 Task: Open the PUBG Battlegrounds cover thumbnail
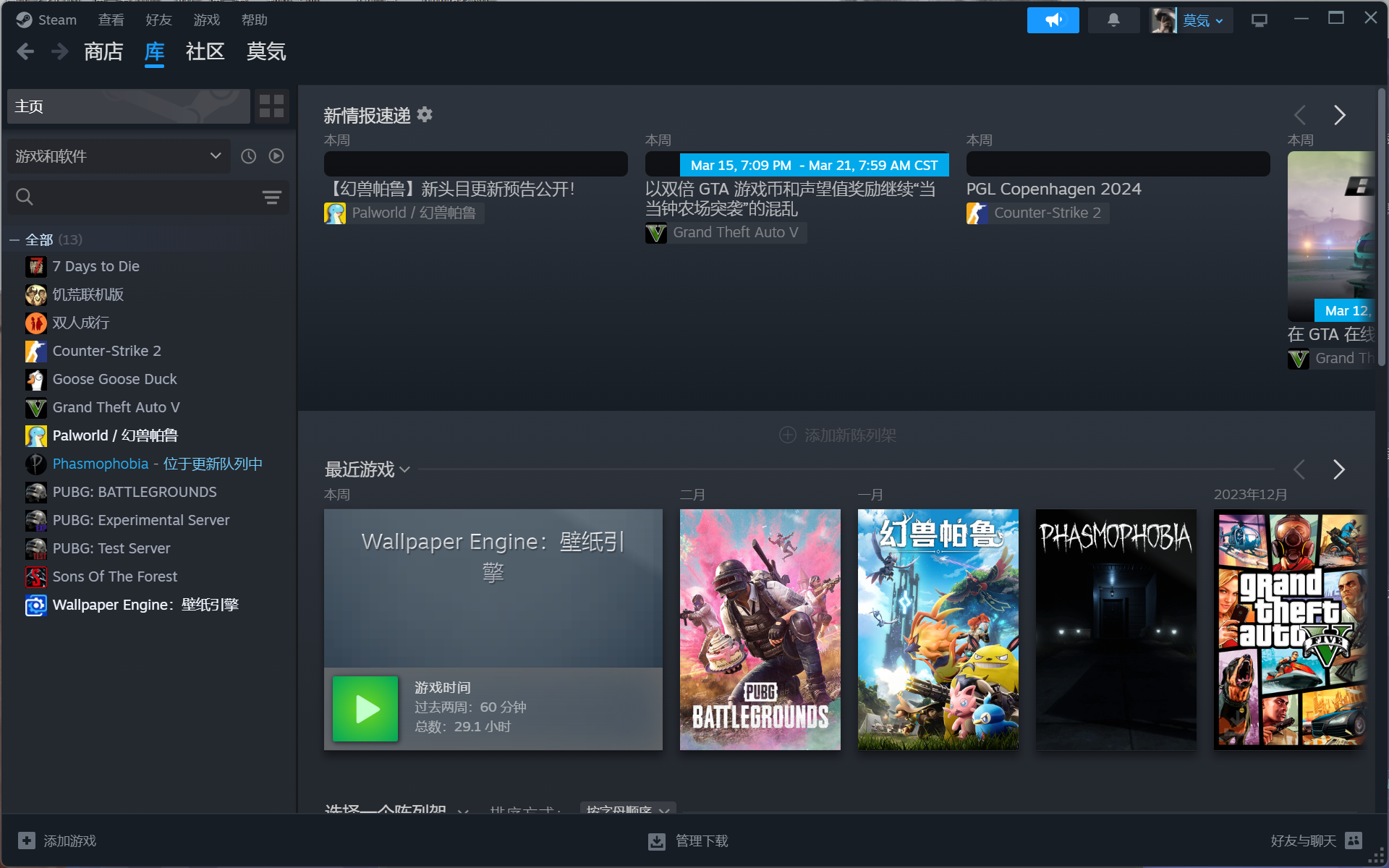click(x=760, y=629)
